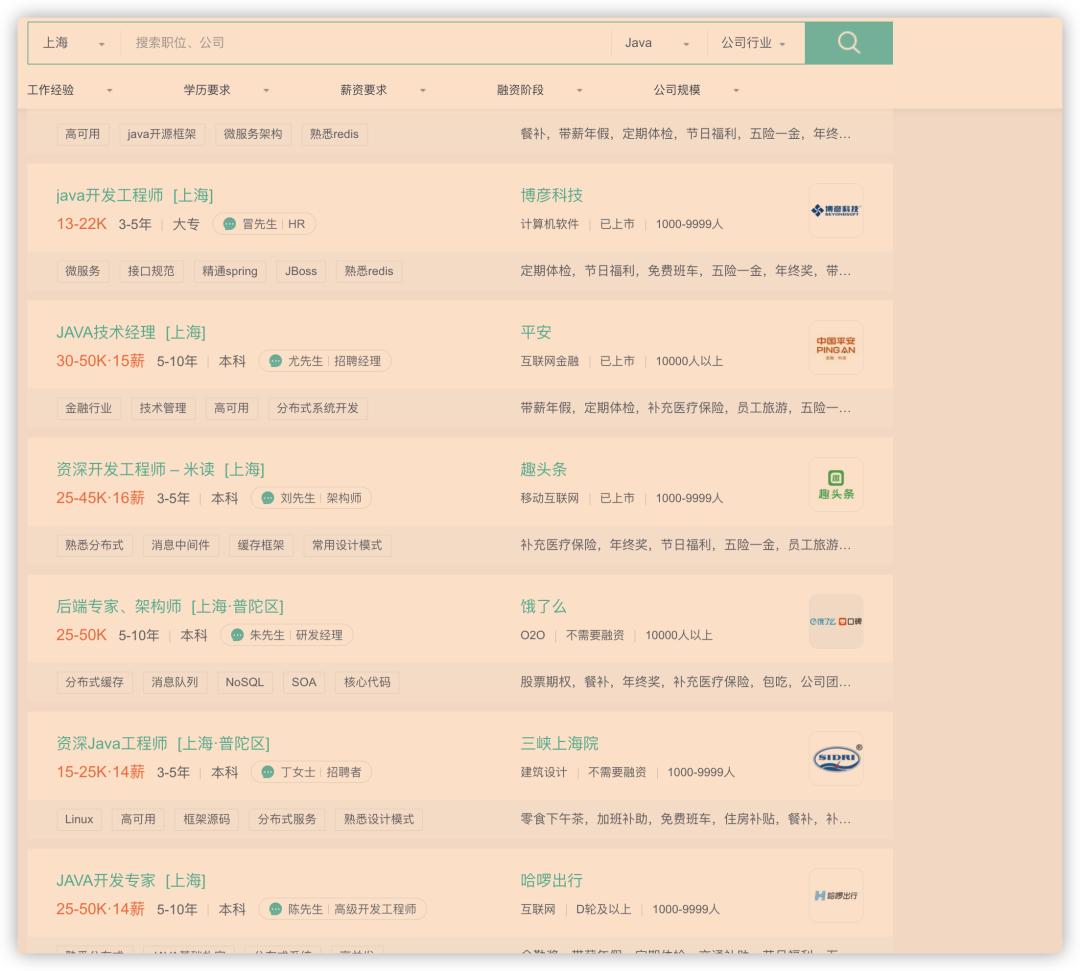Screen dimensions: 1080x971
Task: Visit the 趣头条 company page link
Action: [543, 470]
